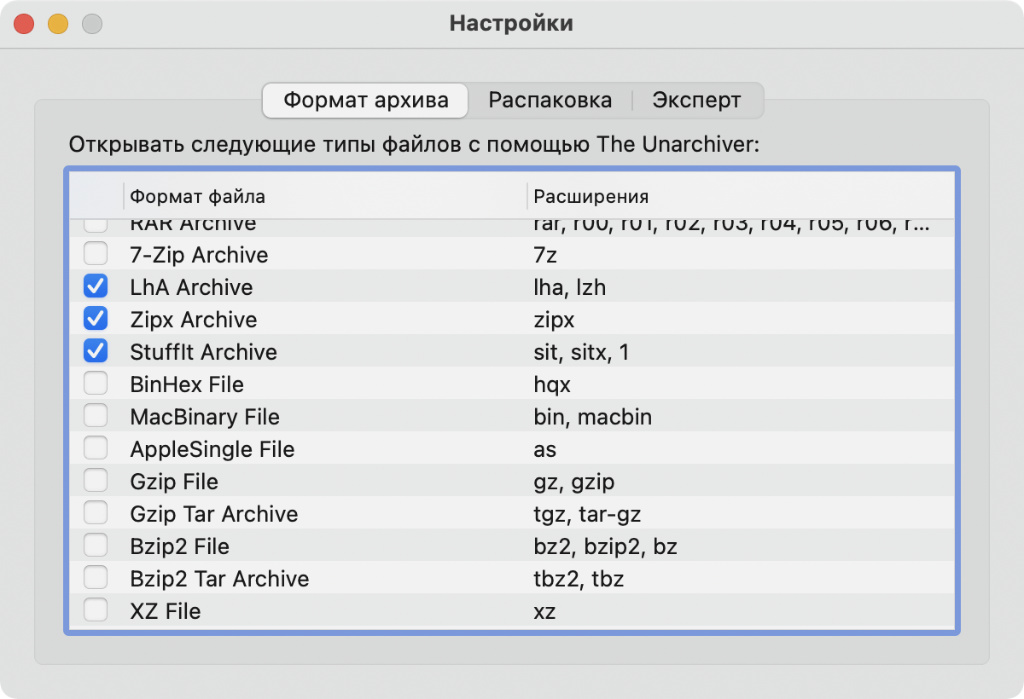This screenshot has height=699, width=1024.
Task: Enable the MacBinary File checkbox
Action: click(x=96, y=417)
